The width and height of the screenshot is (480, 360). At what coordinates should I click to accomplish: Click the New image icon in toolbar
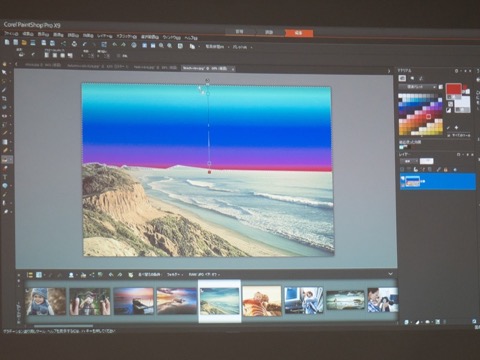(x=7, y=42)
